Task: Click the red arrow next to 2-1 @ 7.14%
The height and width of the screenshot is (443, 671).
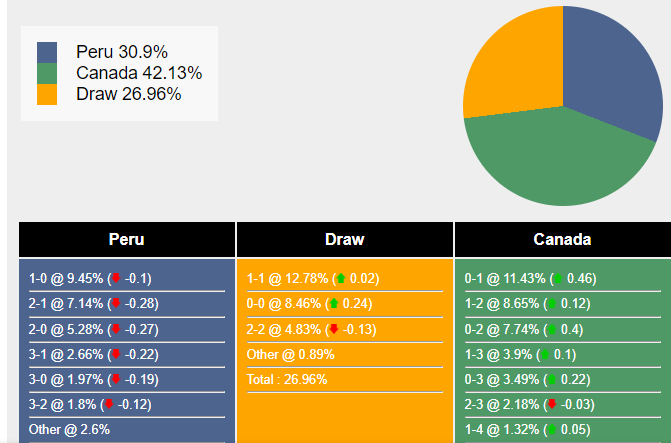Action: [115, 304]
